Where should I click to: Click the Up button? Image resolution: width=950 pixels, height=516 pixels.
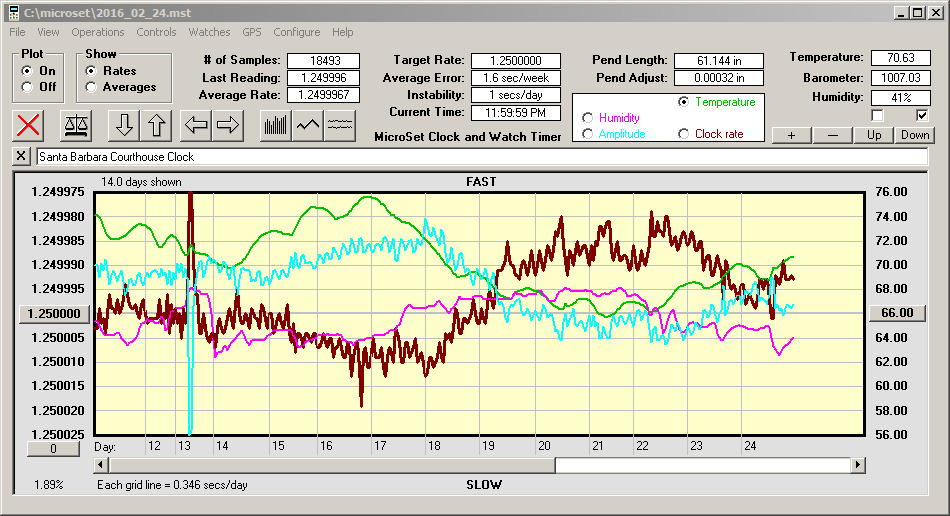tap(874, 135)
